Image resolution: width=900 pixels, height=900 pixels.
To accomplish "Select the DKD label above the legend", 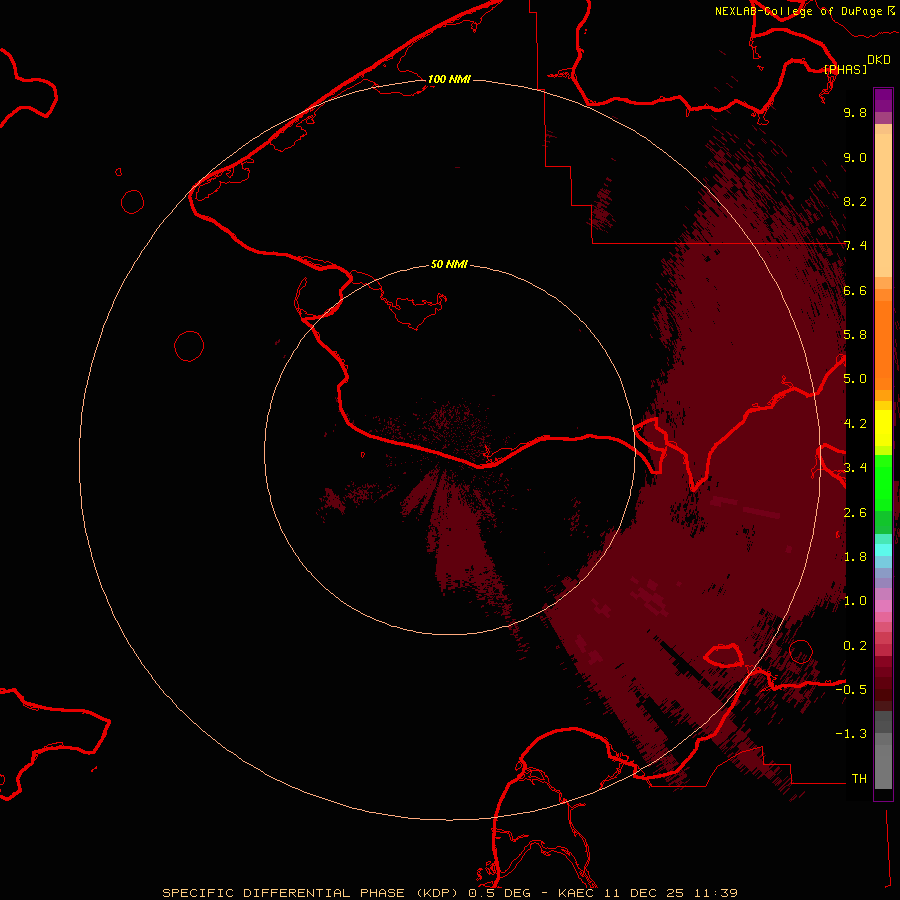I will [x=879, y=59].
